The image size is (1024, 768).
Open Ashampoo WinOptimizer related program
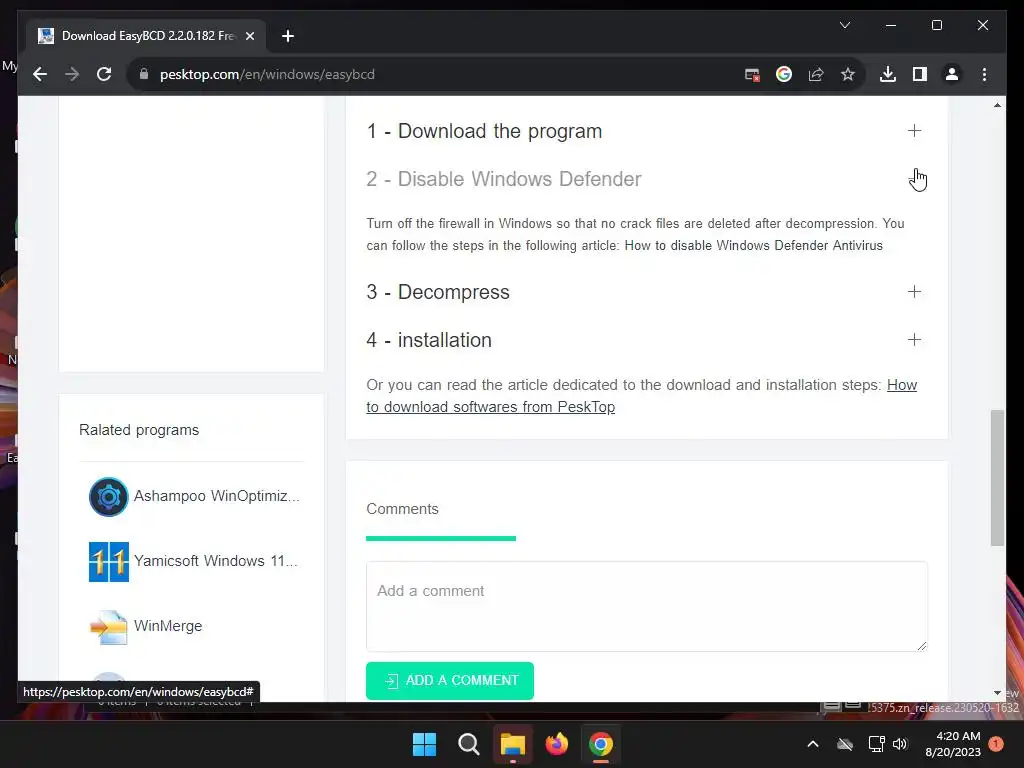click(x=217, y=496)
